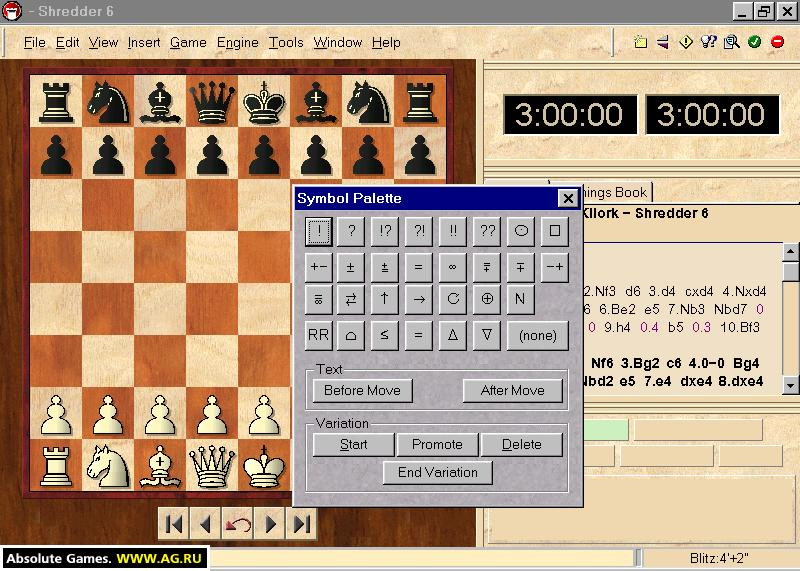
Task: Click the Before Move text button
Action: (x=362, y=391)
